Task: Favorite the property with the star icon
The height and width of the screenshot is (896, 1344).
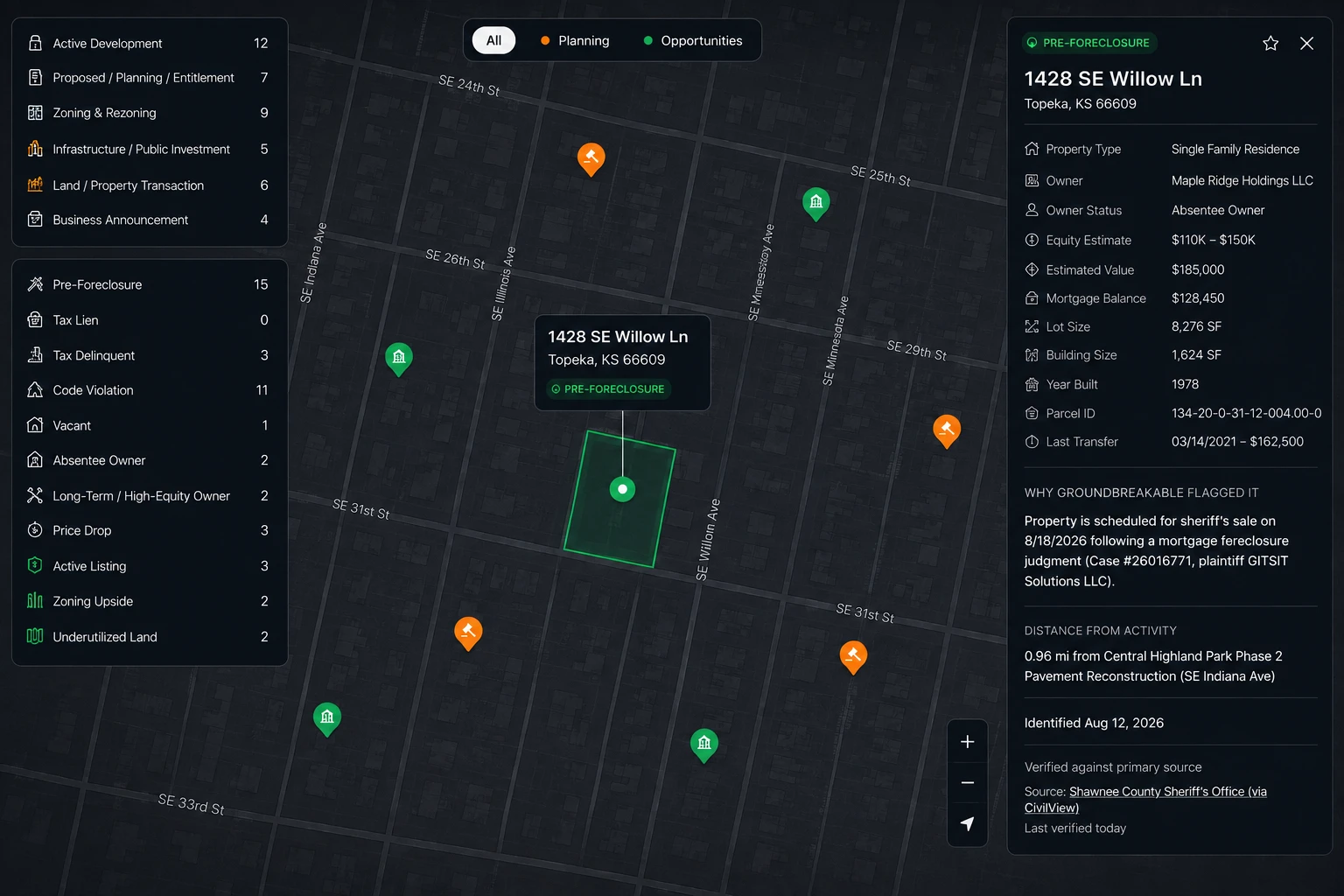Action: click(1270, 43)
